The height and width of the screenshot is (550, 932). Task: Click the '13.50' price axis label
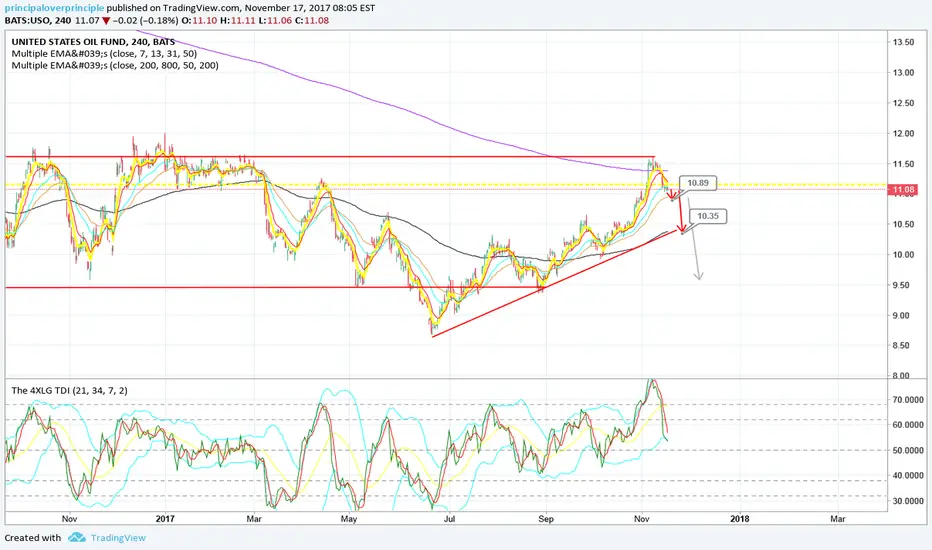coord(903,42)
